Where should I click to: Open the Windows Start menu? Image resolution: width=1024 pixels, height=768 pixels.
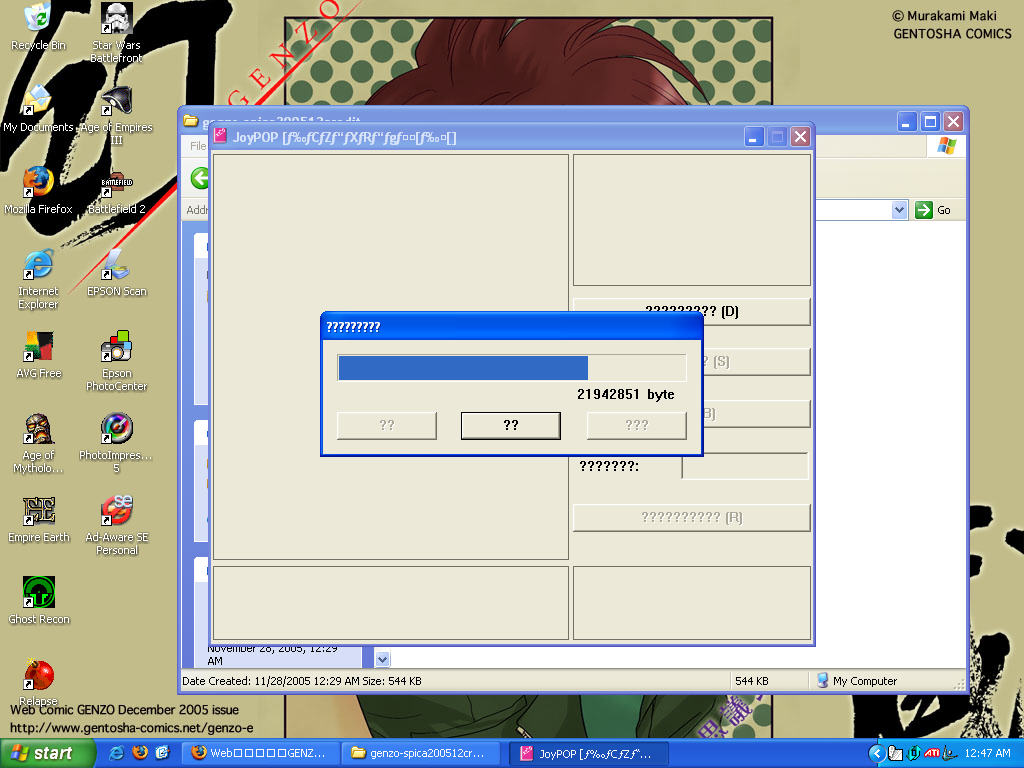point(42,753)
